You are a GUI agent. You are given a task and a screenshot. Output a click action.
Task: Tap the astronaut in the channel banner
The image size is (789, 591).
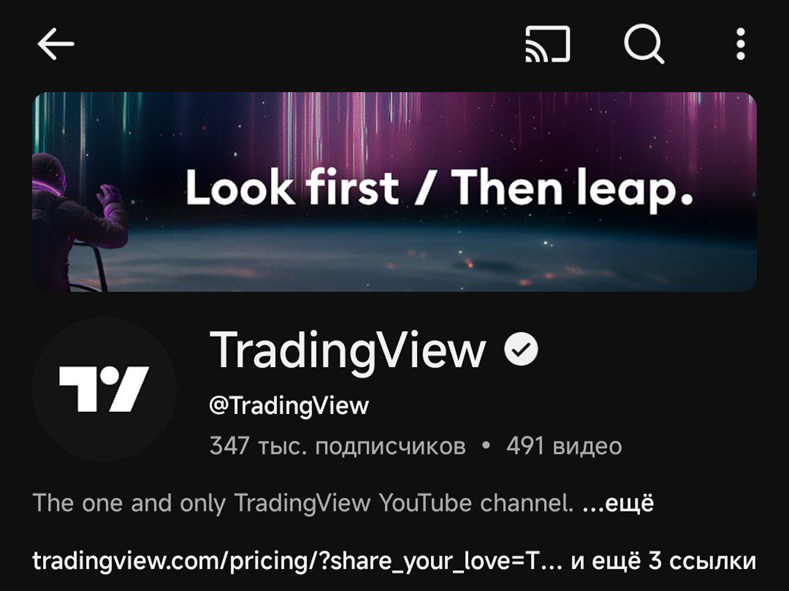[x=75, y=221]
